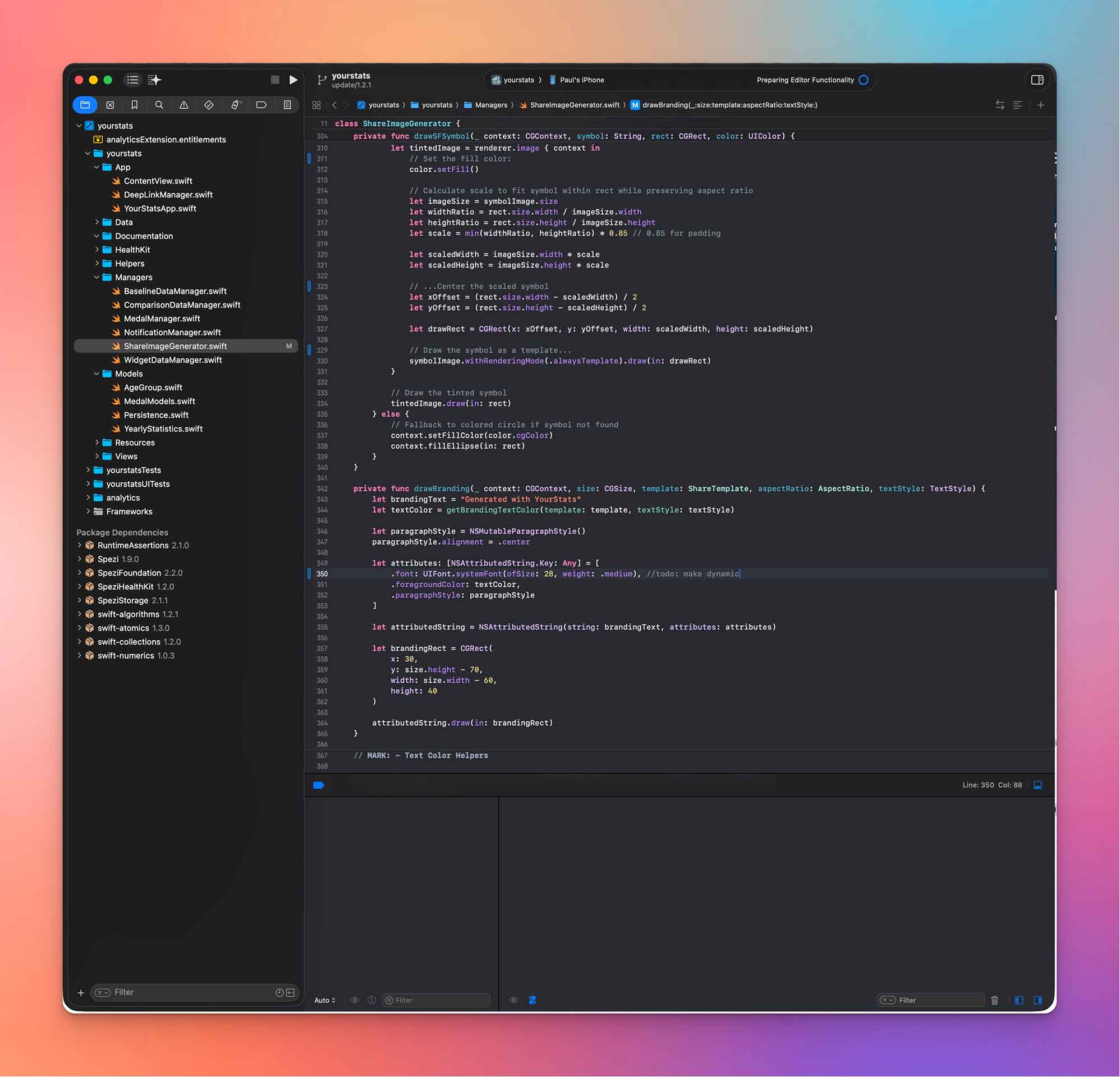Open the Bookmark navigator icon

(x=134, y=105)
